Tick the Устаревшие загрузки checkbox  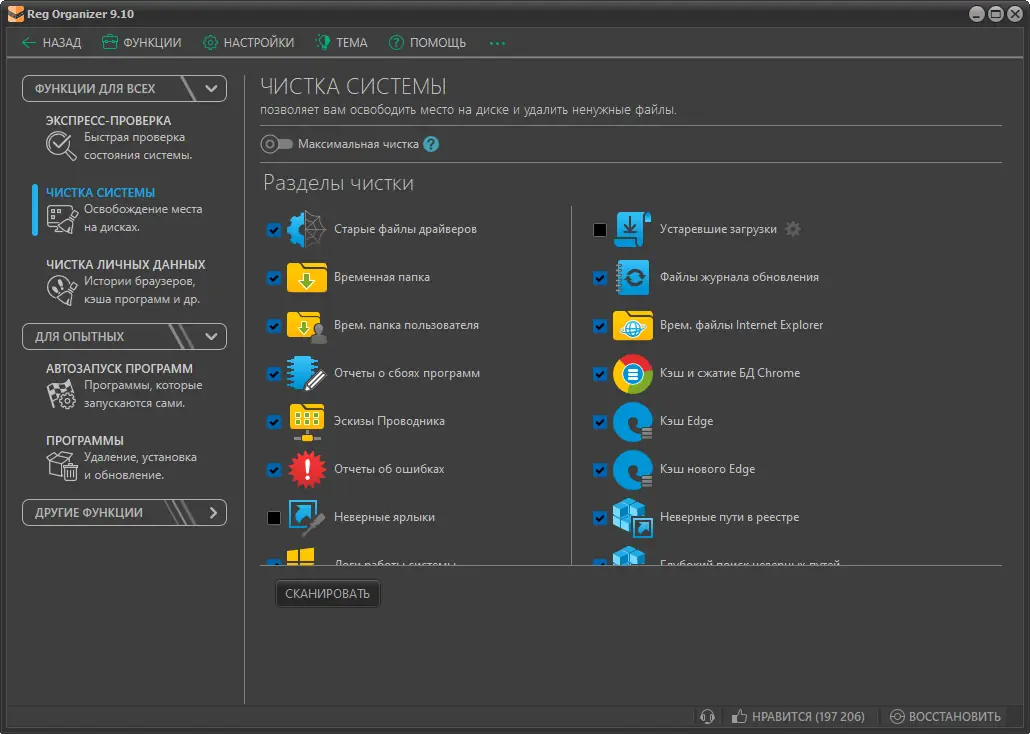[600, 230]
